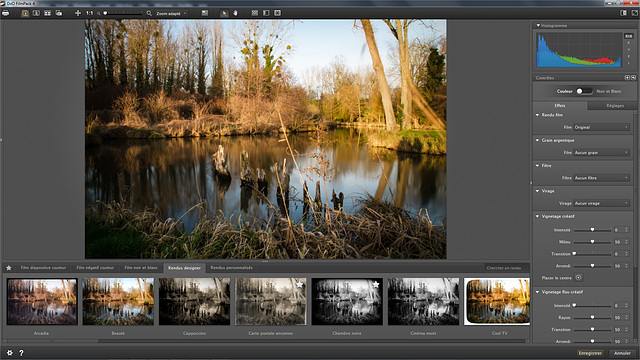Screen dimensions: 640x360
Task: Click in Chercher un rendu search field
Action: click(x=506, y=268)
